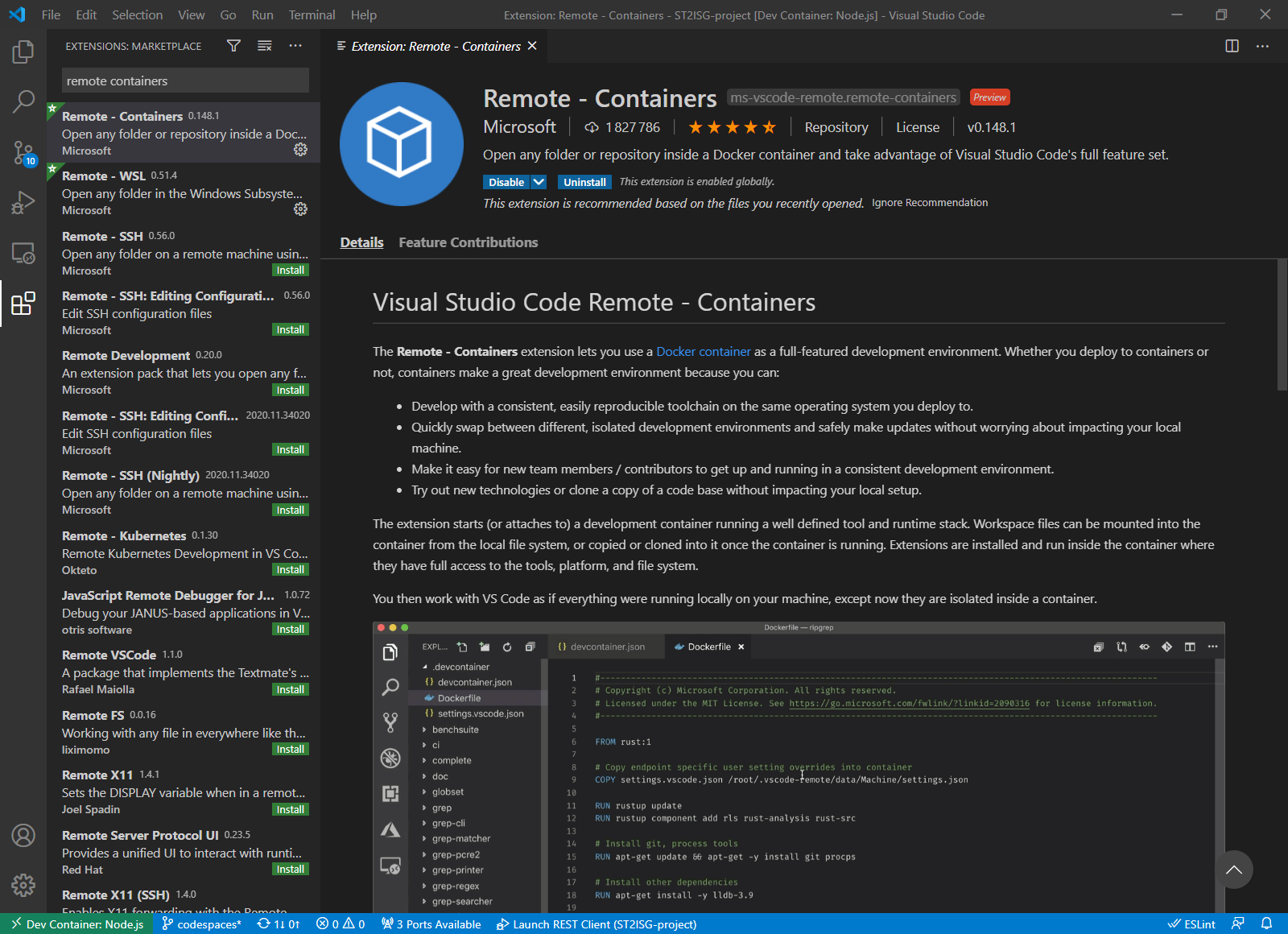Open editor more actions ellipsis menu
The image size is (1288, 934).
[1262, 46]
